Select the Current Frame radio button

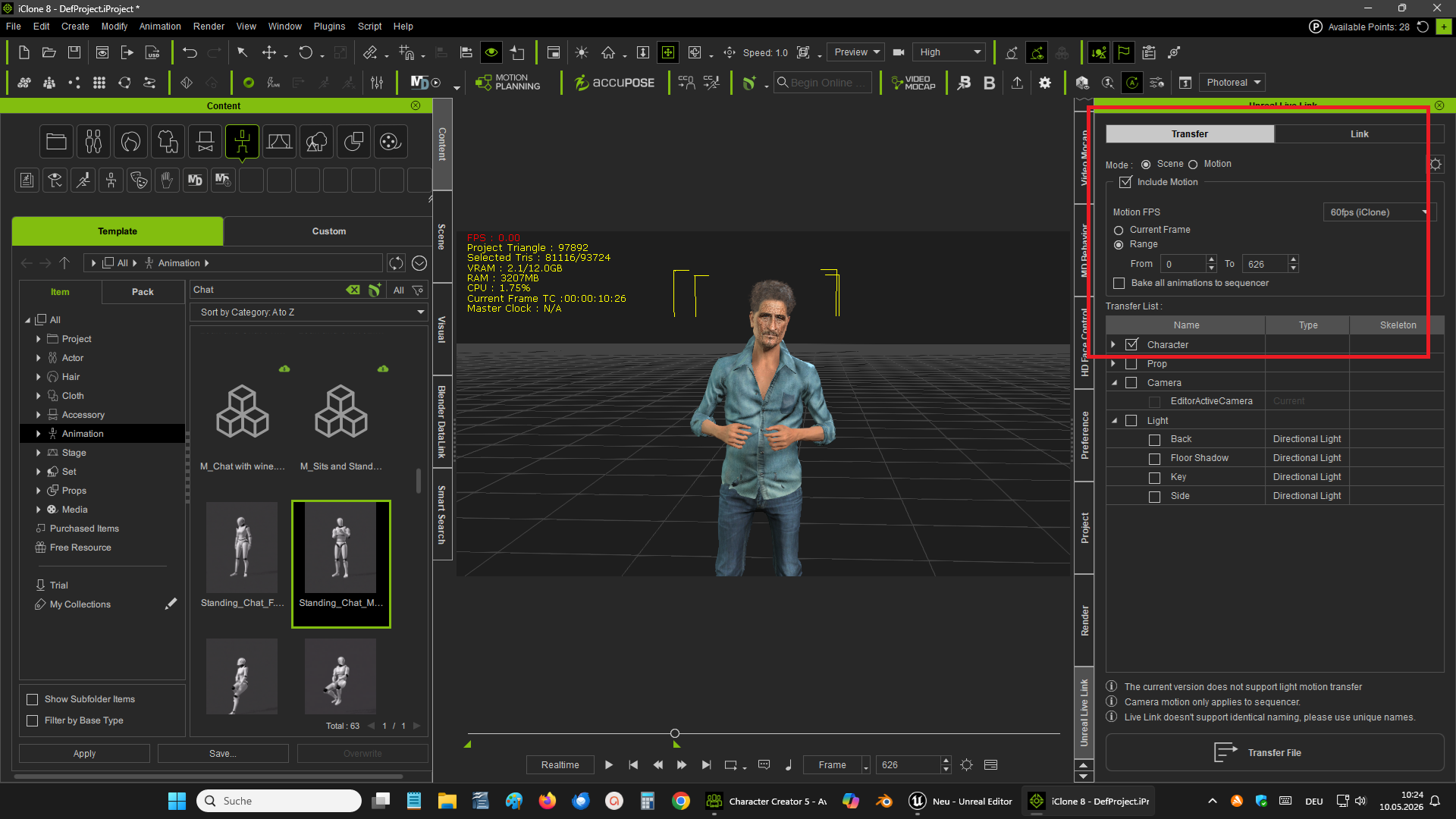coord(1119,230)
